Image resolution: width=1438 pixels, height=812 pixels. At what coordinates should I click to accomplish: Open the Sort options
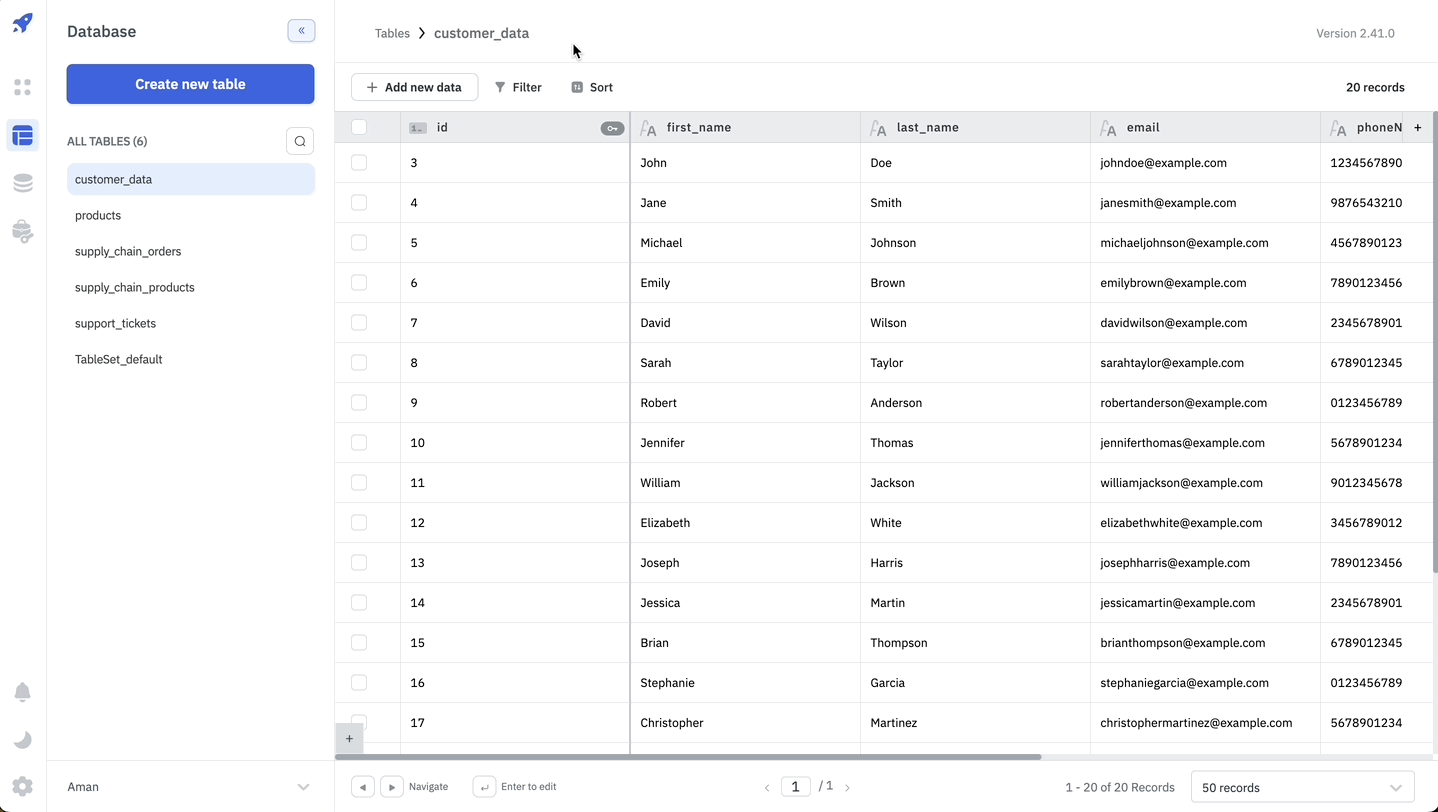(592, 87)
